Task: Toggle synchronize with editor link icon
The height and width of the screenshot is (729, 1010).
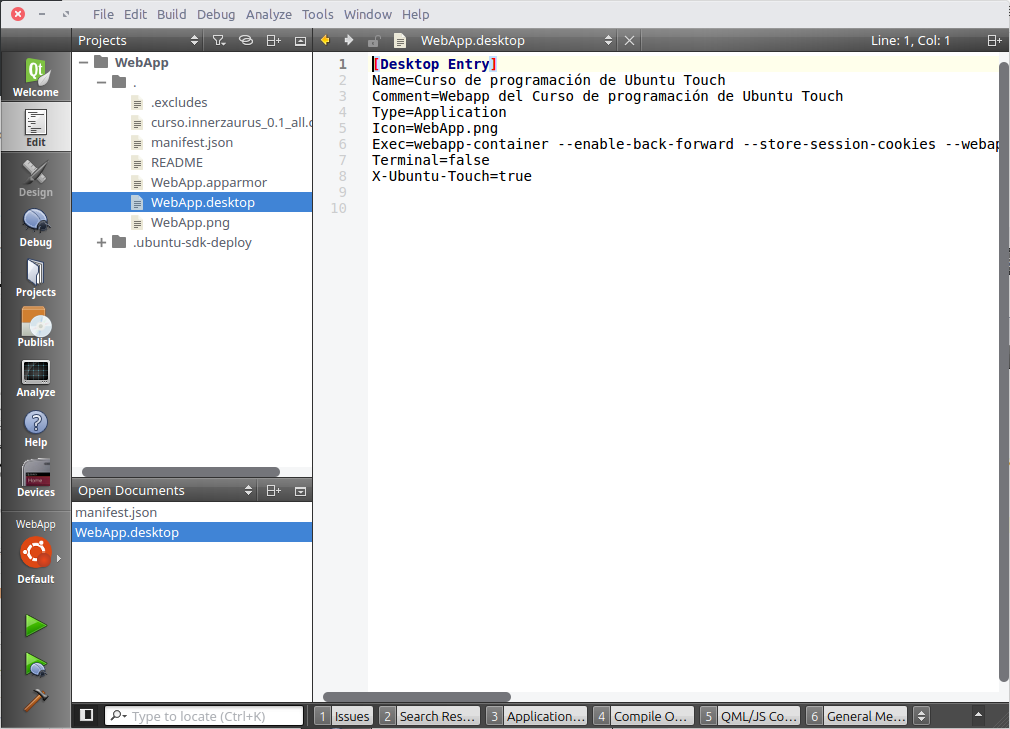Action: pos(246,41)
